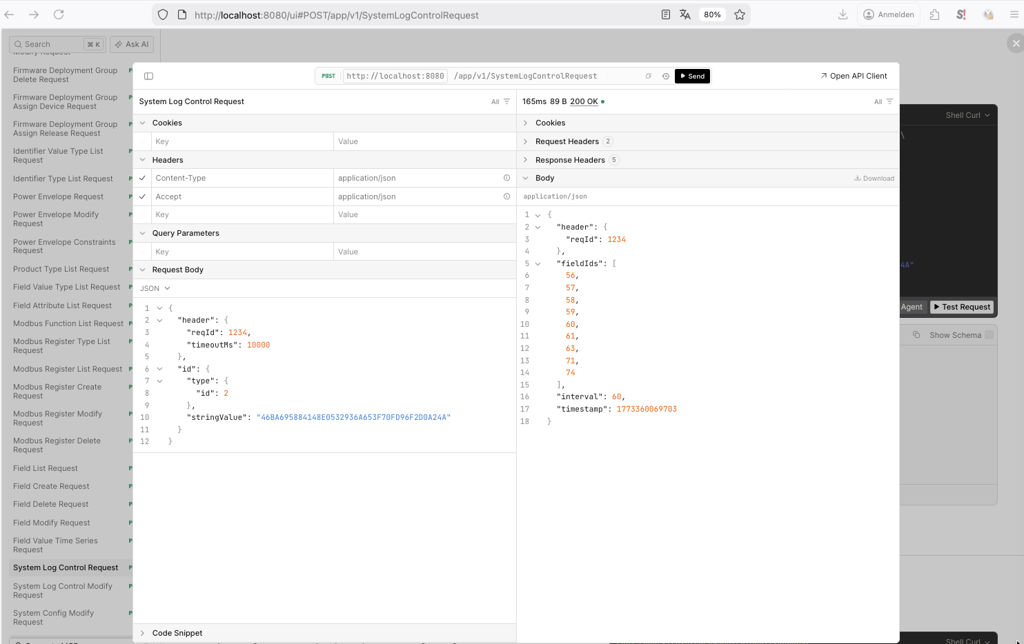This screenshot has height=644, width=1024.
Task: Click the cookies Value field
Action: coord(424,141)
